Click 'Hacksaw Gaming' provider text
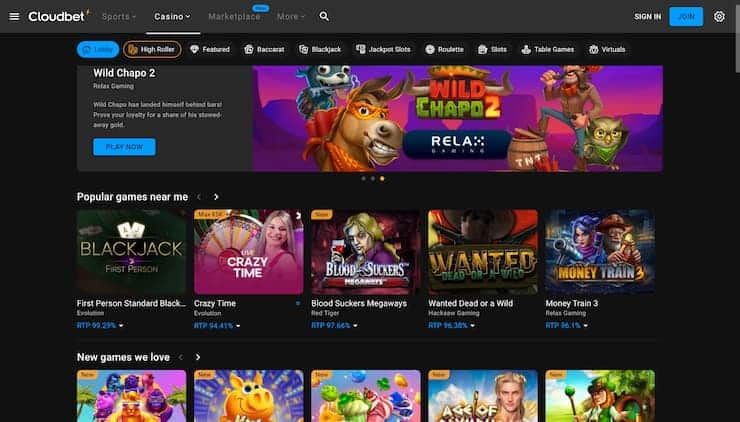The height and width of the screenshot is (422, 740). 454,313
